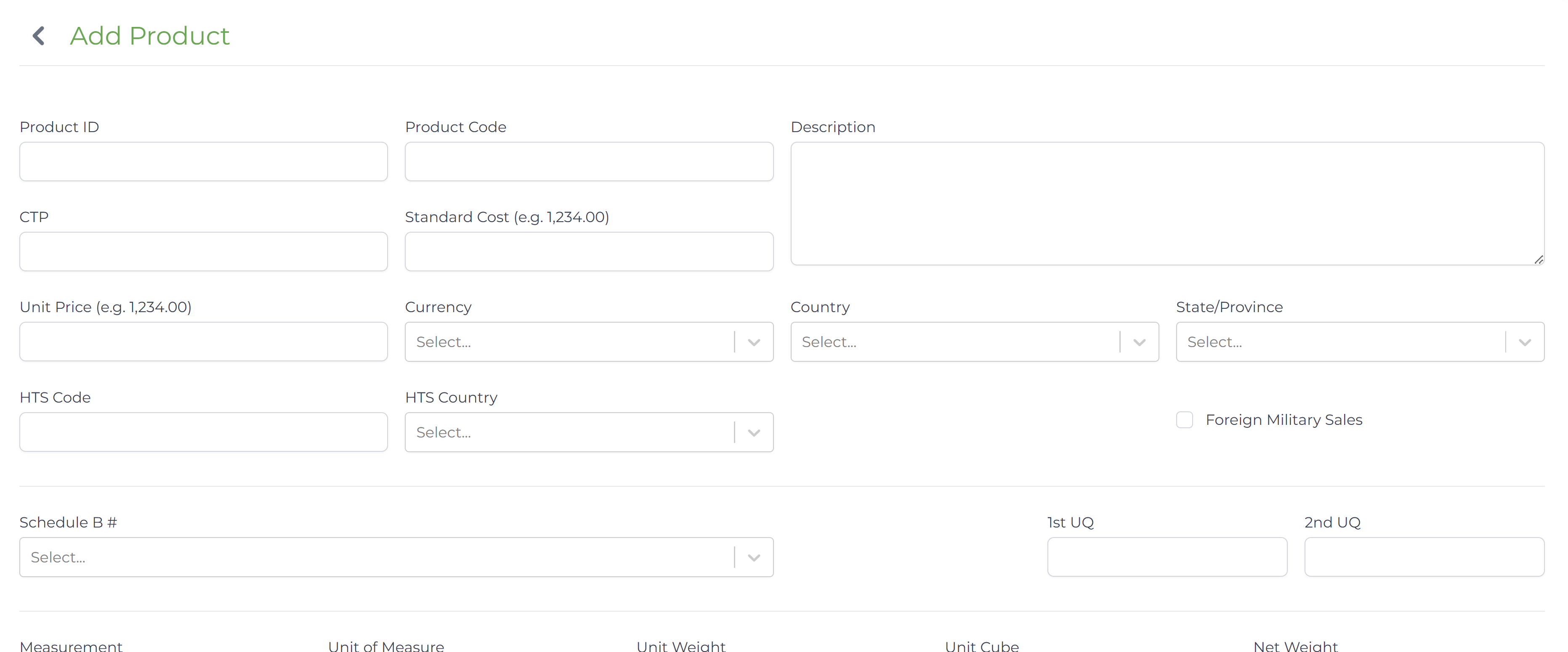This screenshot has height=652, width=1568.
Task: Focus the Product ID input field
Action: click(203, 162)
